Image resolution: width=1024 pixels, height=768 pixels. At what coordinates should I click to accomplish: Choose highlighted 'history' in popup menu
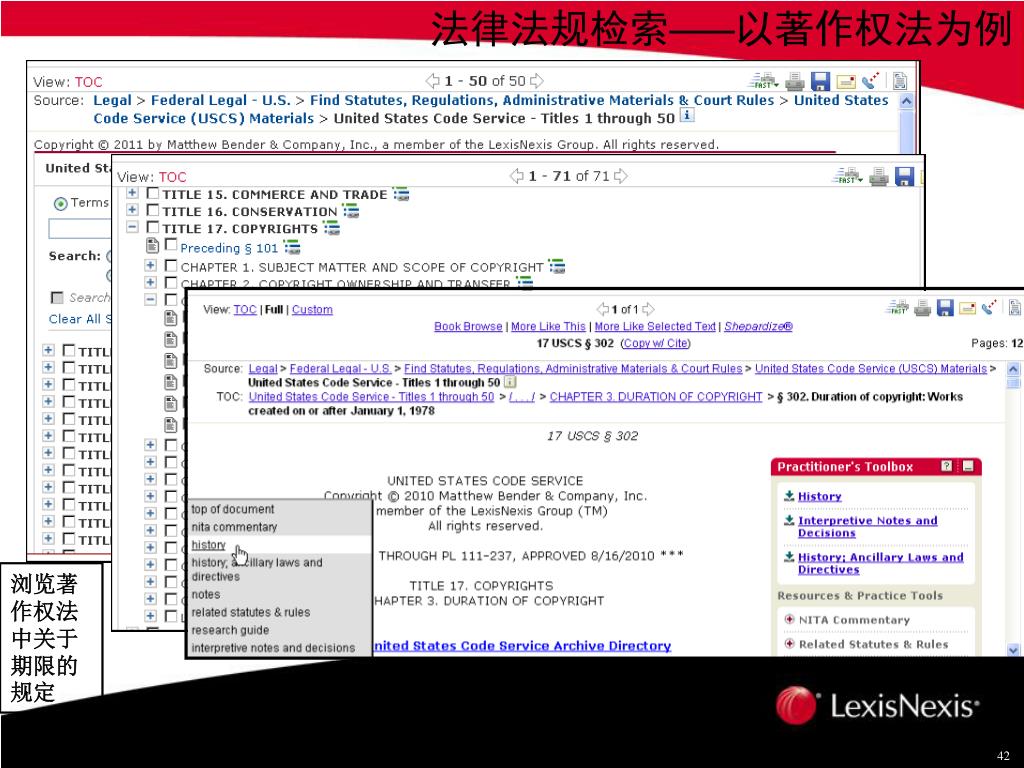(x=208, y=545)
